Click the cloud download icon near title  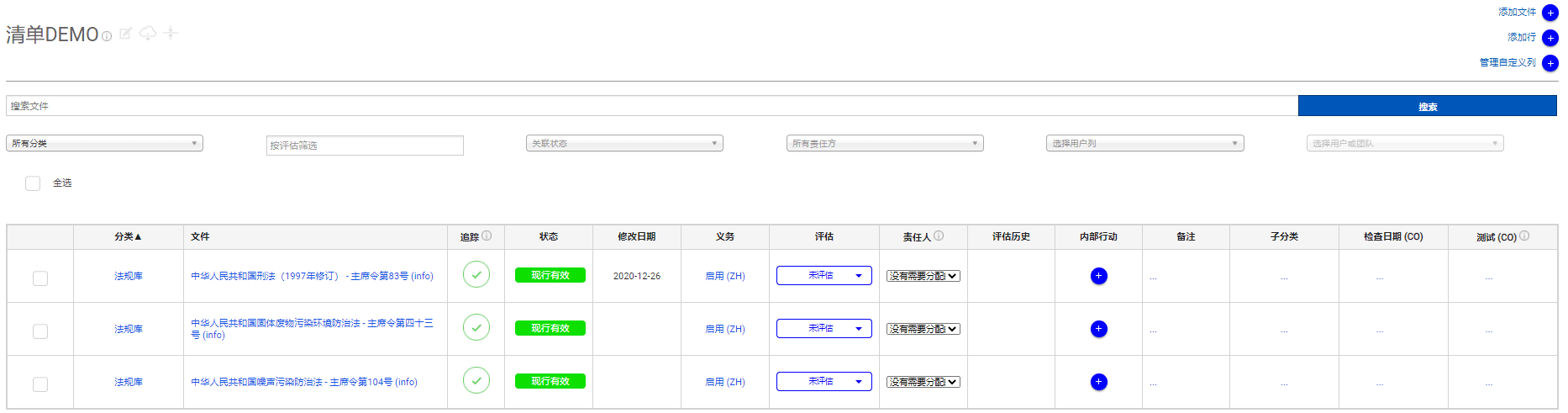[x=148, y=34]
